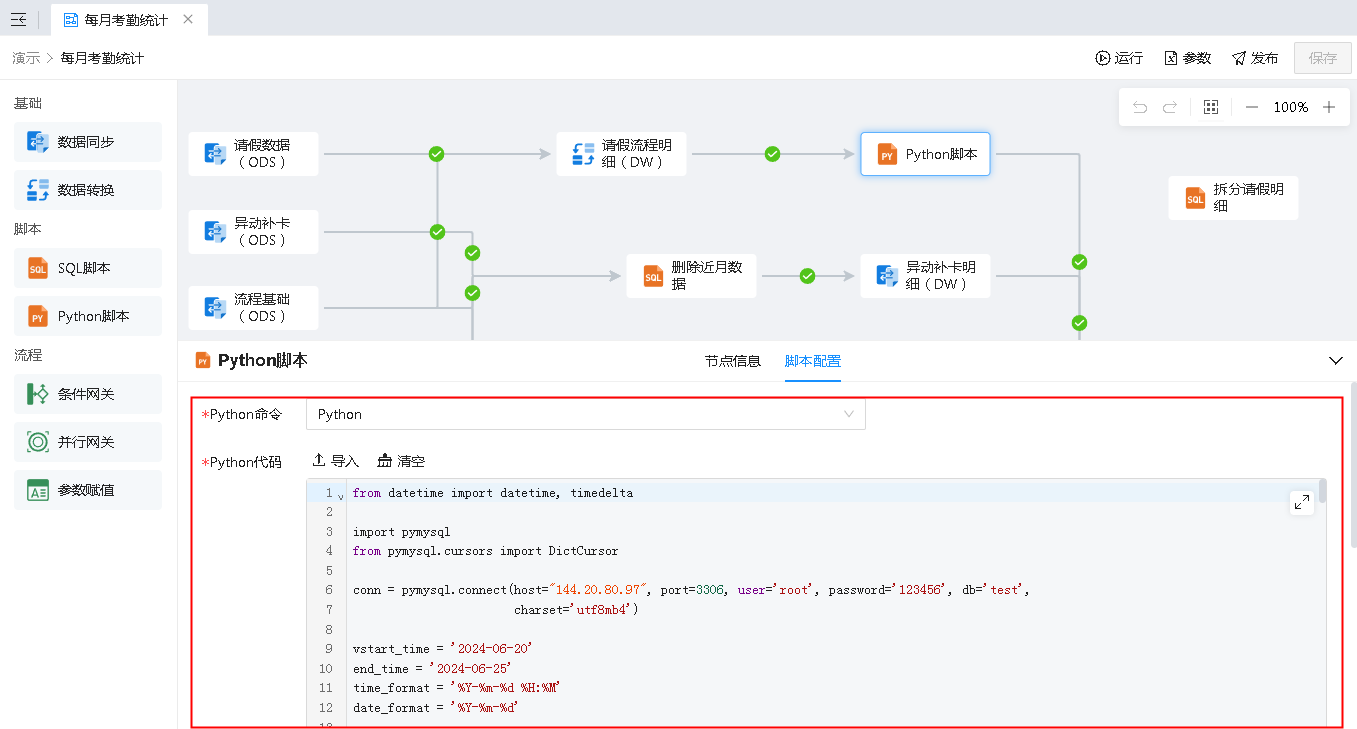Click the redo arrow in canvas toolbar

pyautogui.click(x=1170, y=108)
